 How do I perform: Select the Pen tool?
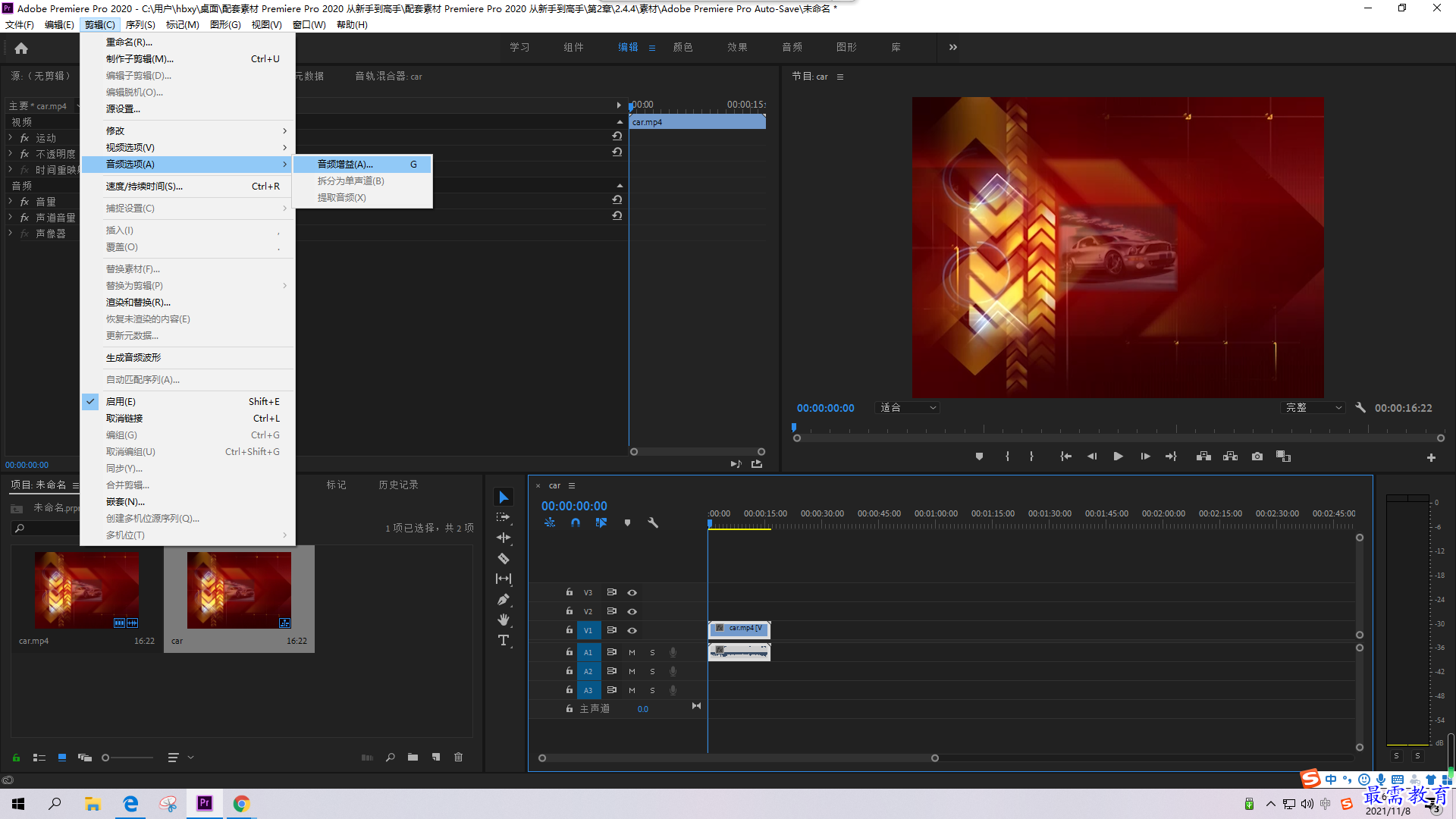click(x=504, y=599)
